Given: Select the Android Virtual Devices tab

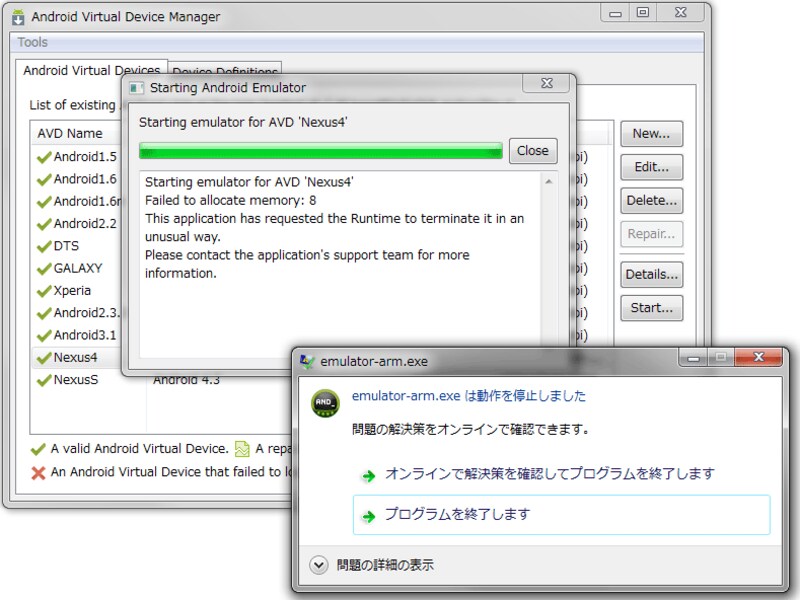Looking at the screenshot, I should (x=92, y=70).
